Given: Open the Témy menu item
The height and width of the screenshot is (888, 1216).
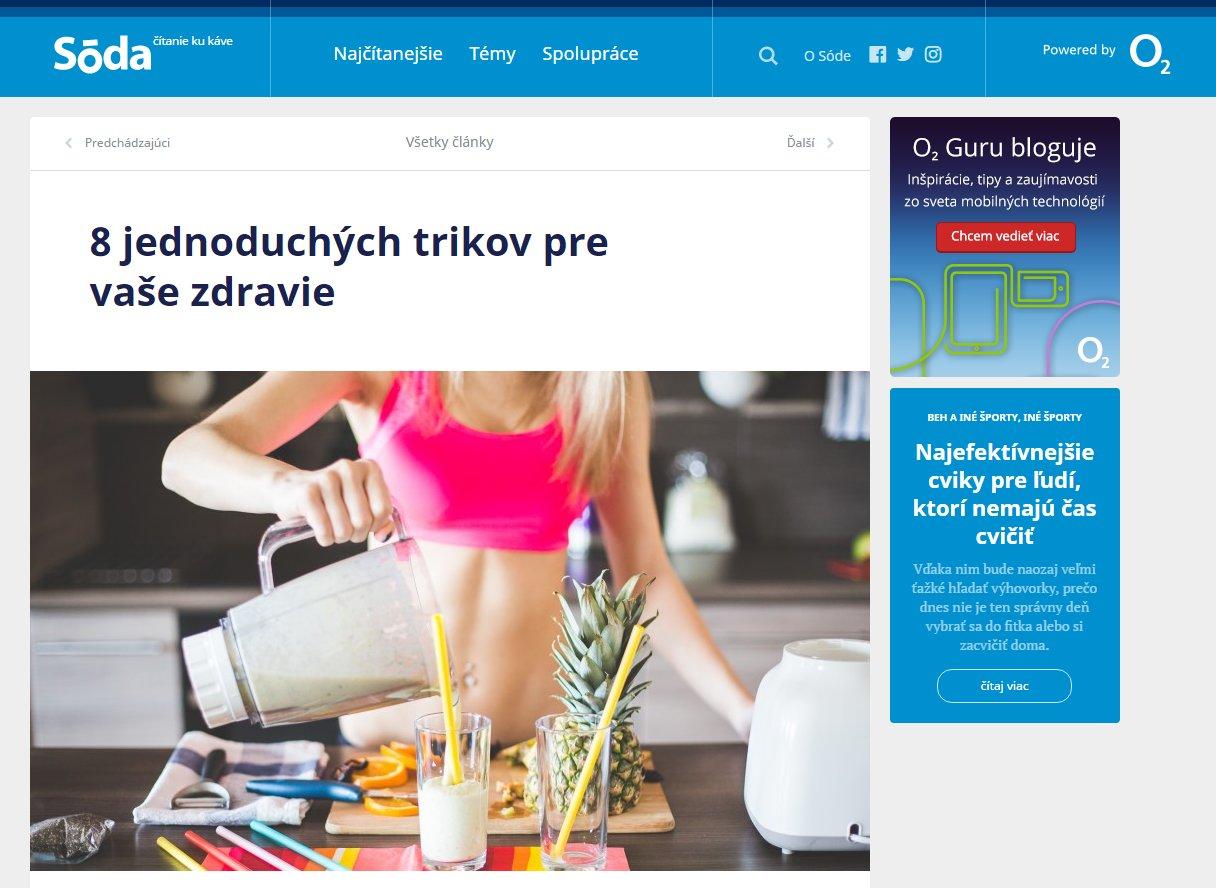Looking at the screenshot, I should [x=492, y=54].
